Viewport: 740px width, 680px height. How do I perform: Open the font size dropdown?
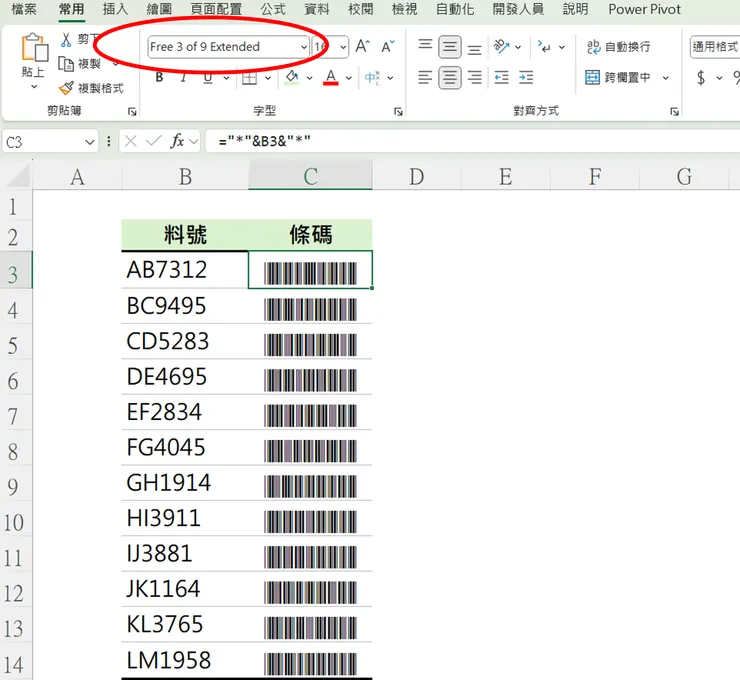[343, 47]
